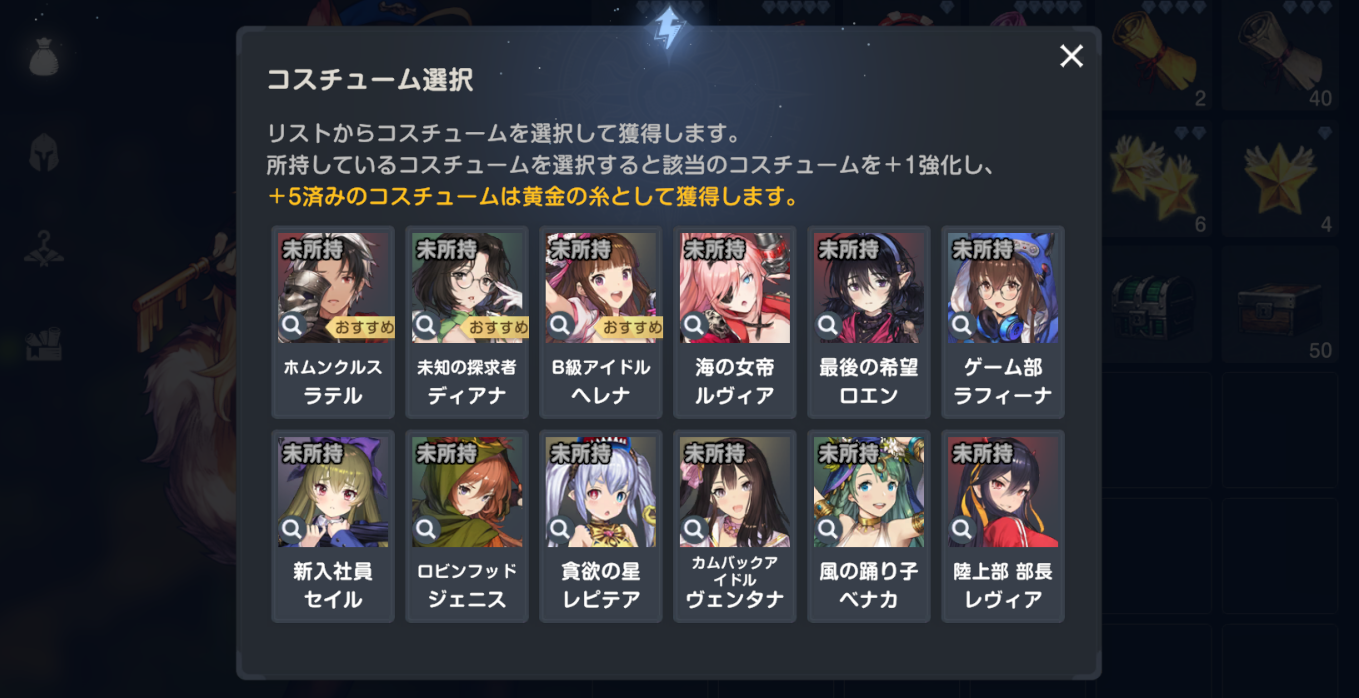Choose ゲーム部 ラフィーナ costume card
1359x698 pixels.
pos(1003,322)
